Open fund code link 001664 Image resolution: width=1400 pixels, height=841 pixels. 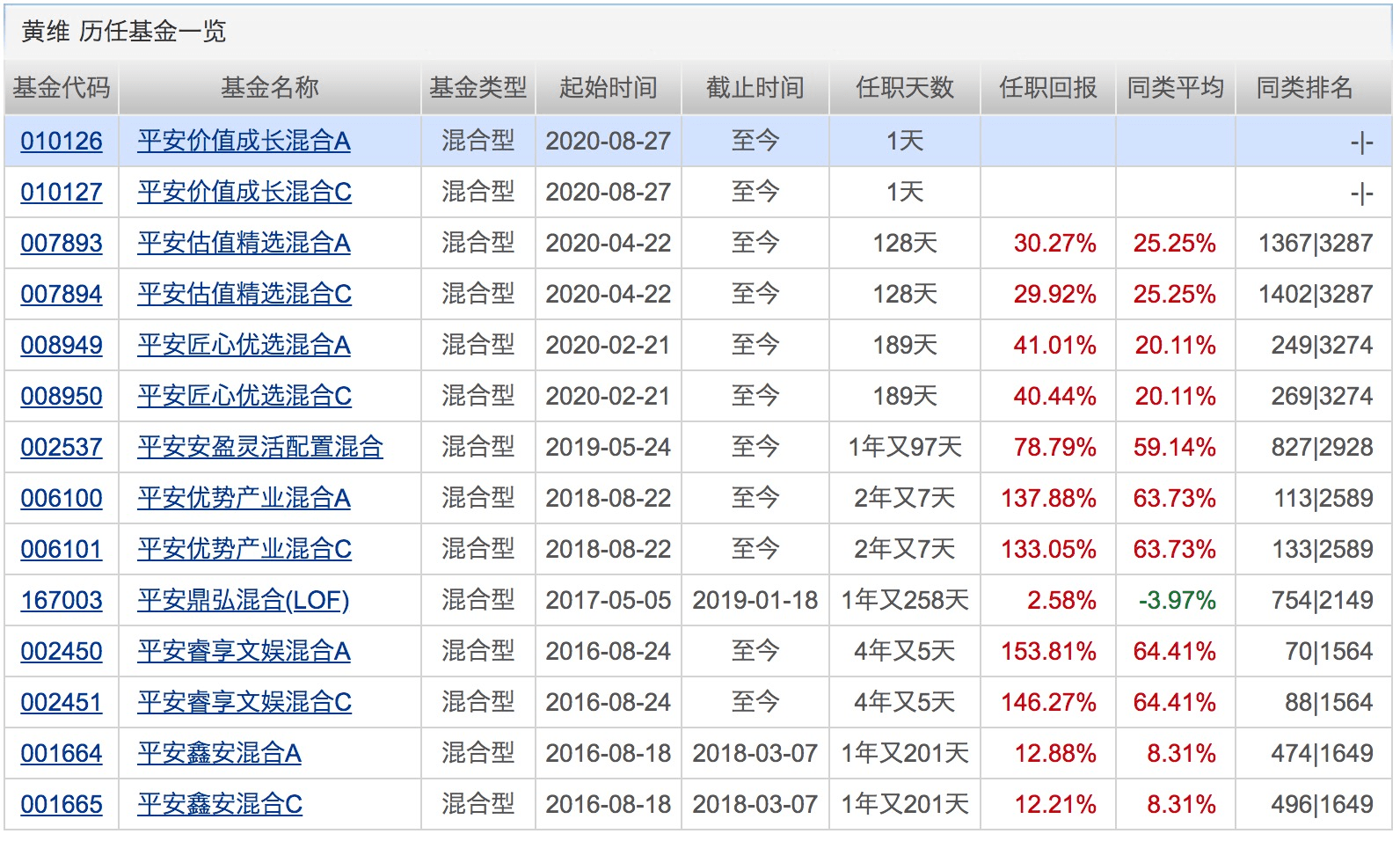click(62, 753)
